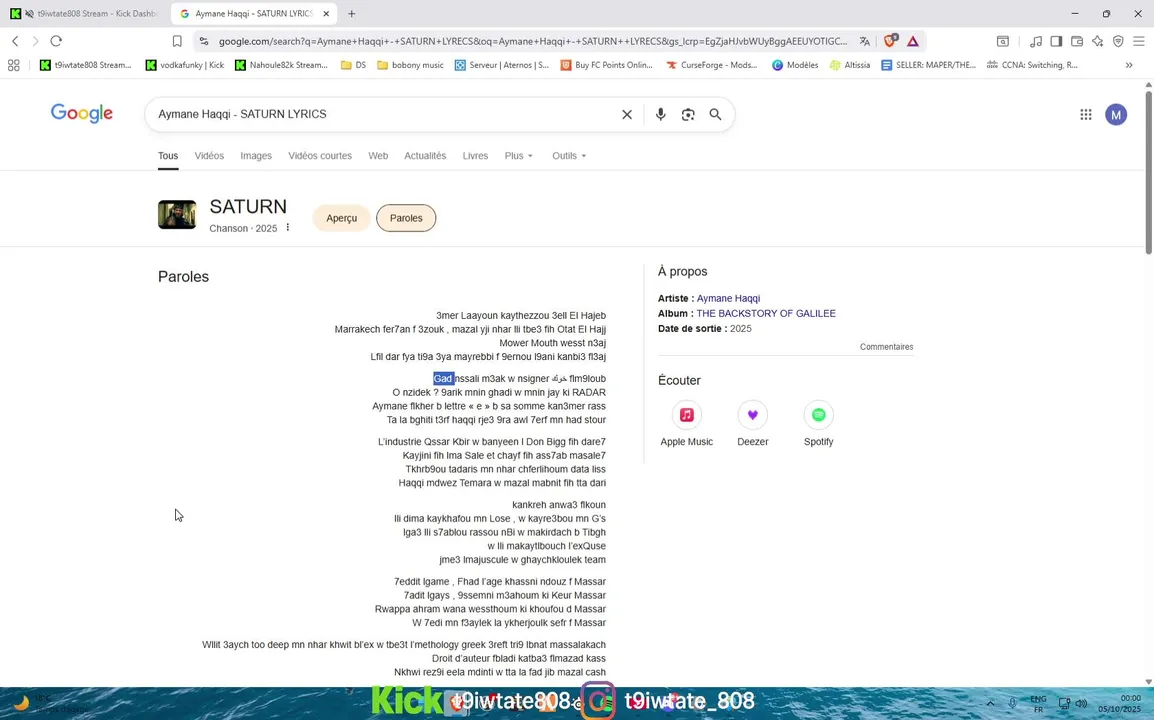Listen on Deezer
Viewport: 1154px width, 720px height.
point(752,424)
